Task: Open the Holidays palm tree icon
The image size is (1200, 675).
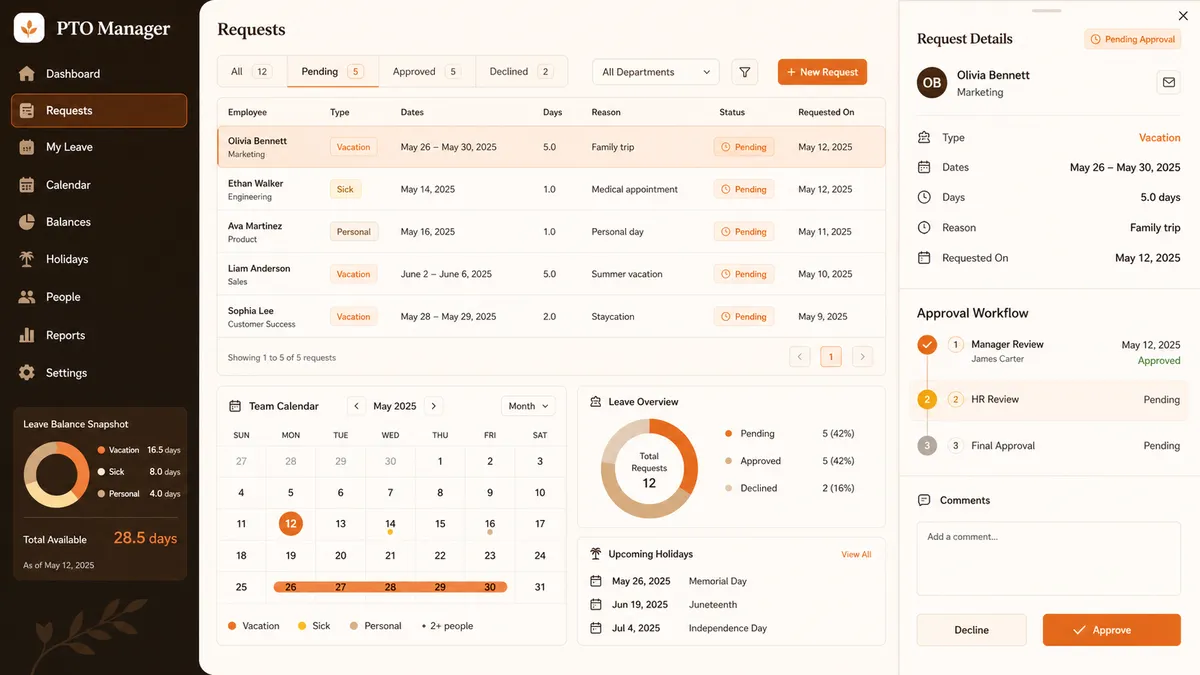Action: [x=27, y=259]
